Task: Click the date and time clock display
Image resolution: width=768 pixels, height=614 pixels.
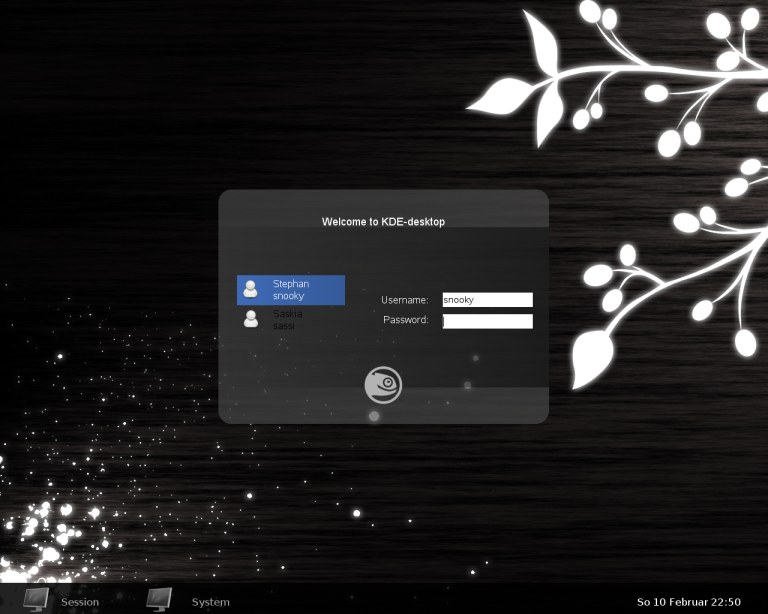Action: point(689,602)
